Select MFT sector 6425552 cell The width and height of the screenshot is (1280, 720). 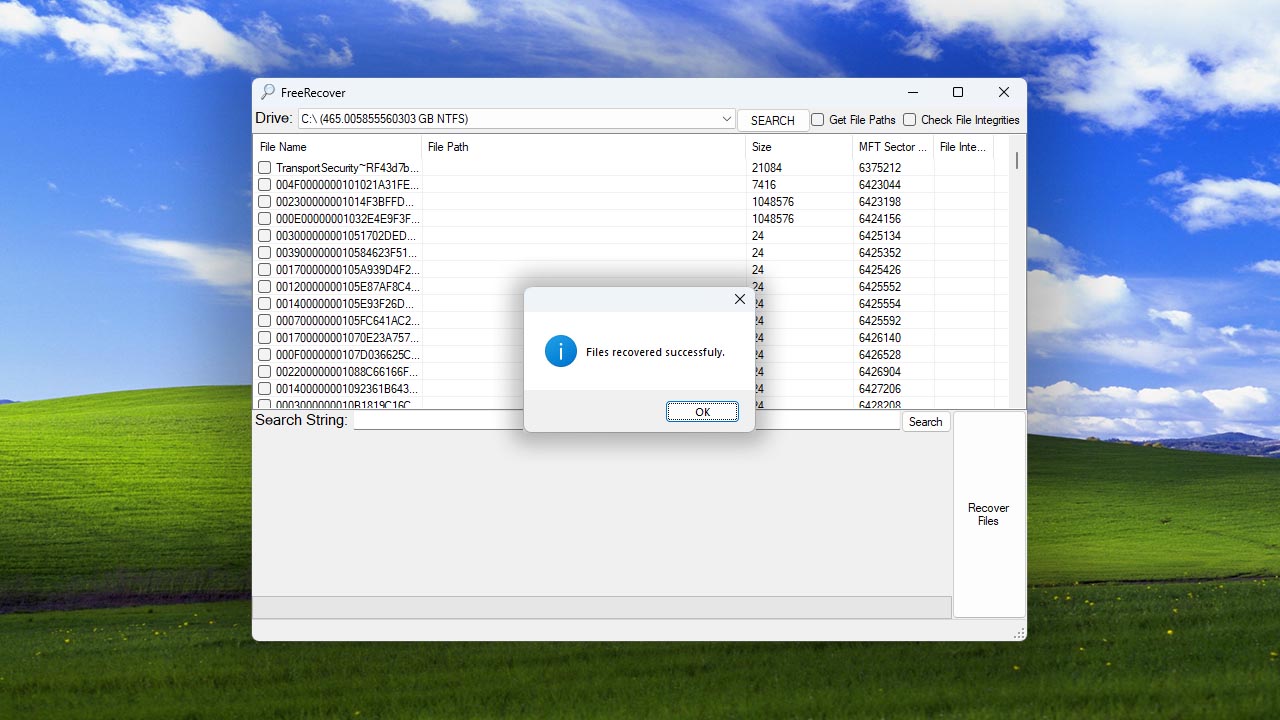coord(880,287)
